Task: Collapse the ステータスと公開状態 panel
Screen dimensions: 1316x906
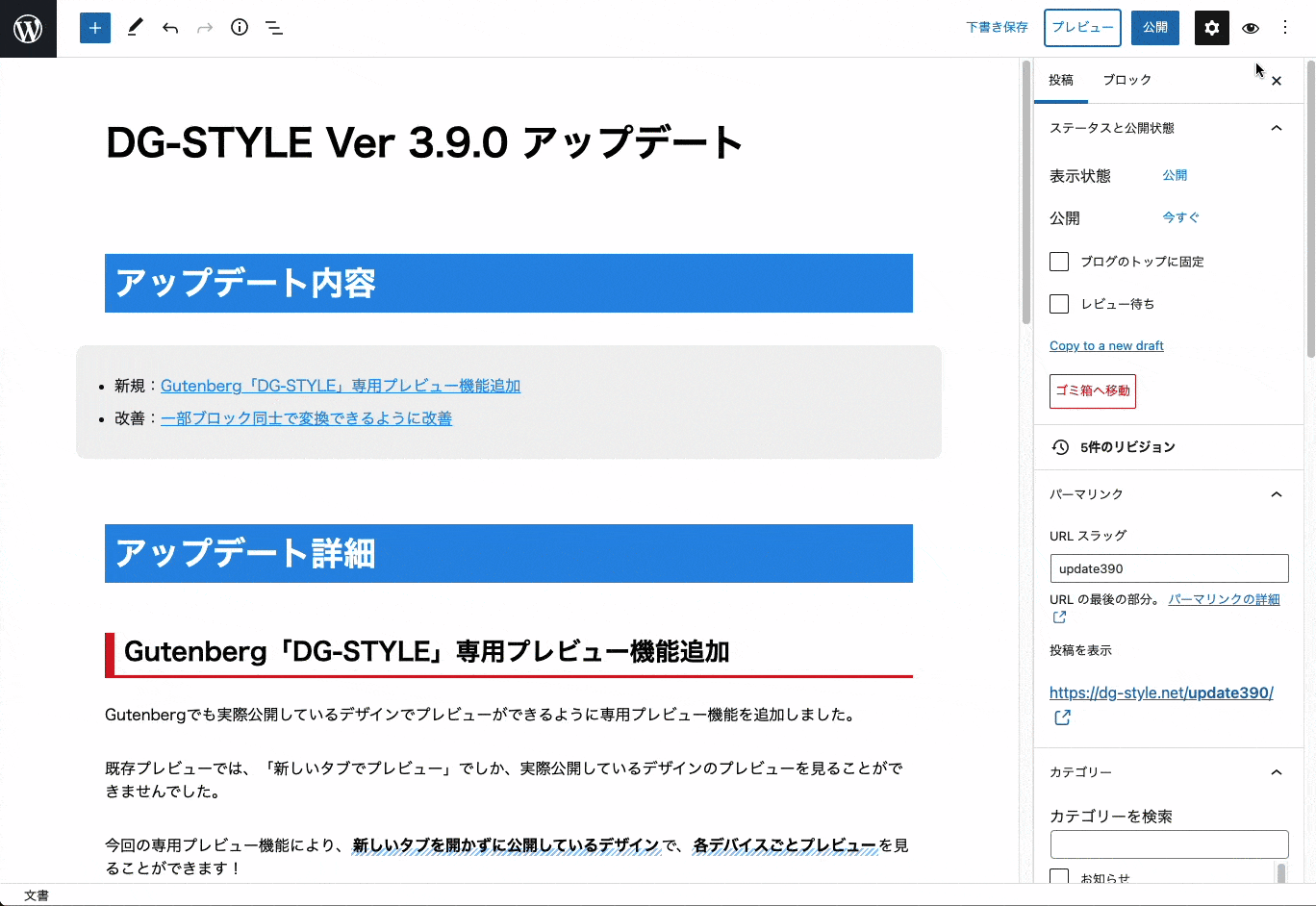Action: [x=1277, y=127]
